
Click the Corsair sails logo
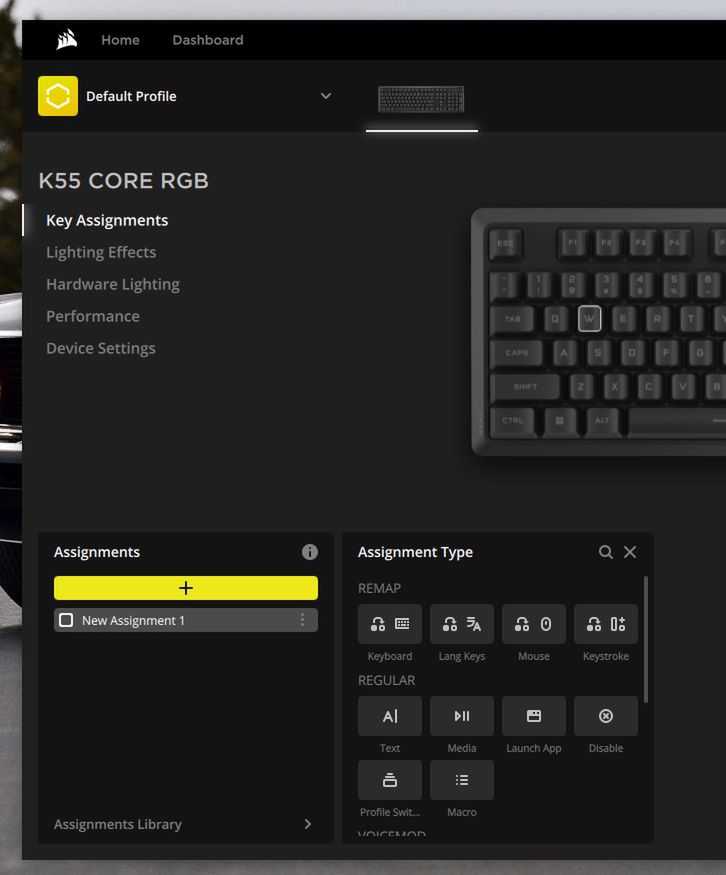click(x=66, y=40)
